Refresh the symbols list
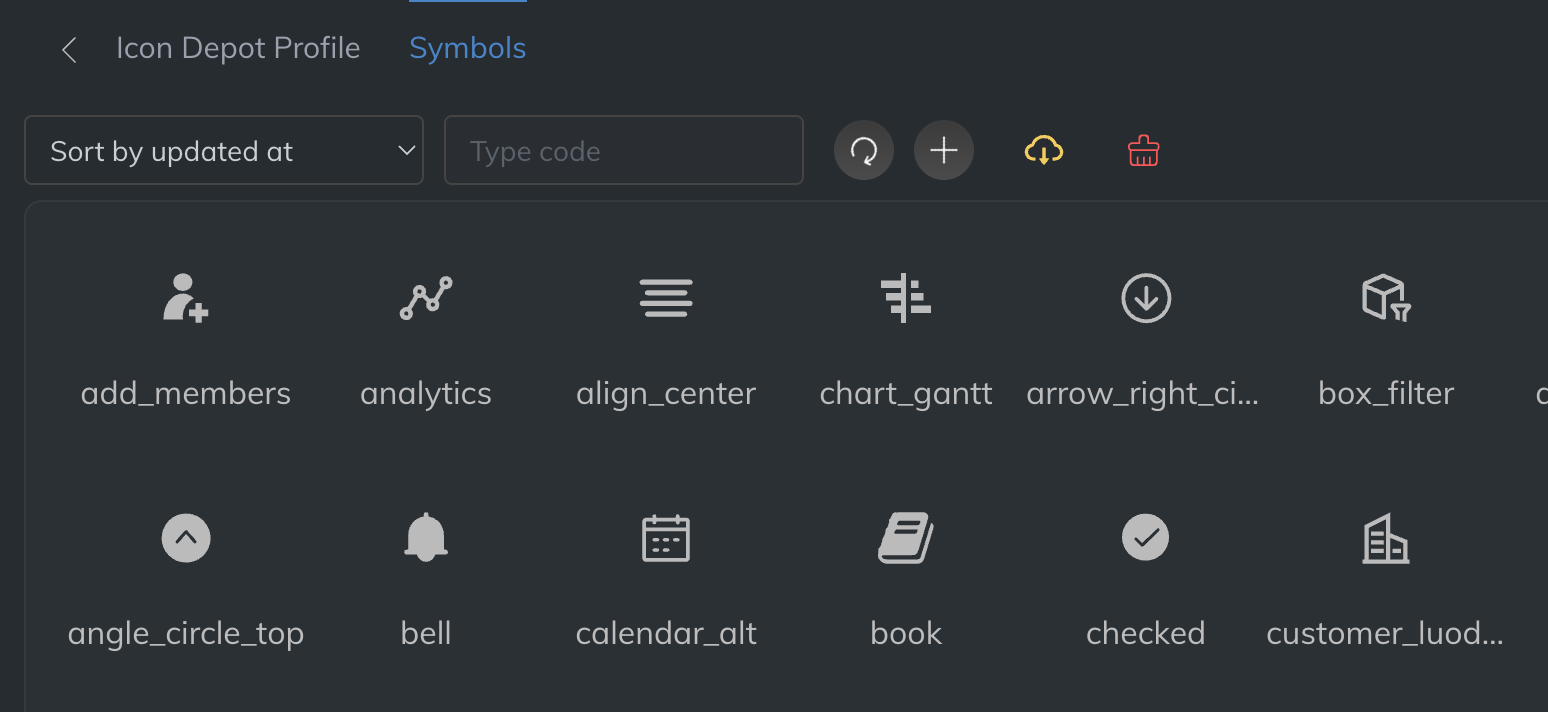Screen dimensions: 1548x712 coord(864,151)
